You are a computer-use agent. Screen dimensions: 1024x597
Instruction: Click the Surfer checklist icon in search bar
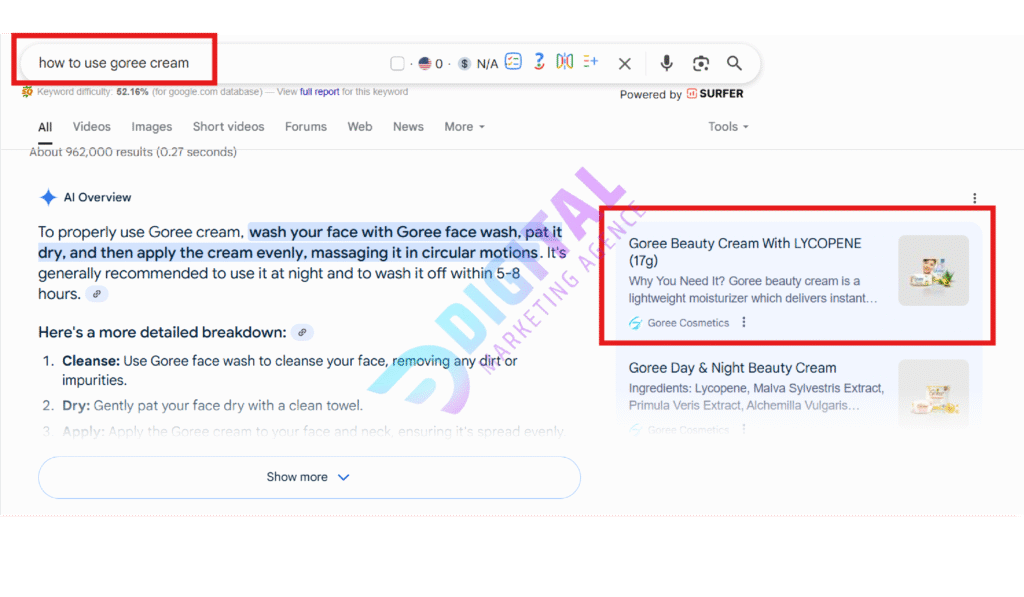click(513, 62)
